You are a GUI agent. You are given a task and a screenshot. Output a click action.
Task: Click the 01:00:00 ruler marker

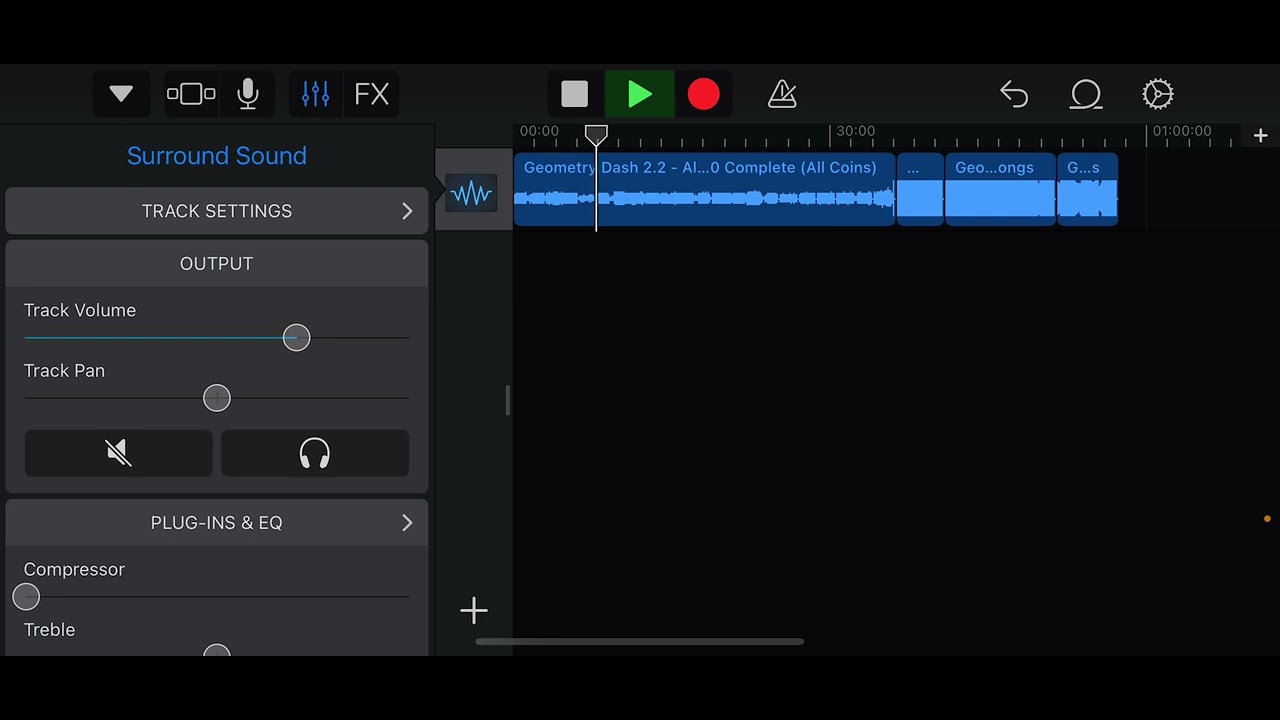[x=1182, y=131]
